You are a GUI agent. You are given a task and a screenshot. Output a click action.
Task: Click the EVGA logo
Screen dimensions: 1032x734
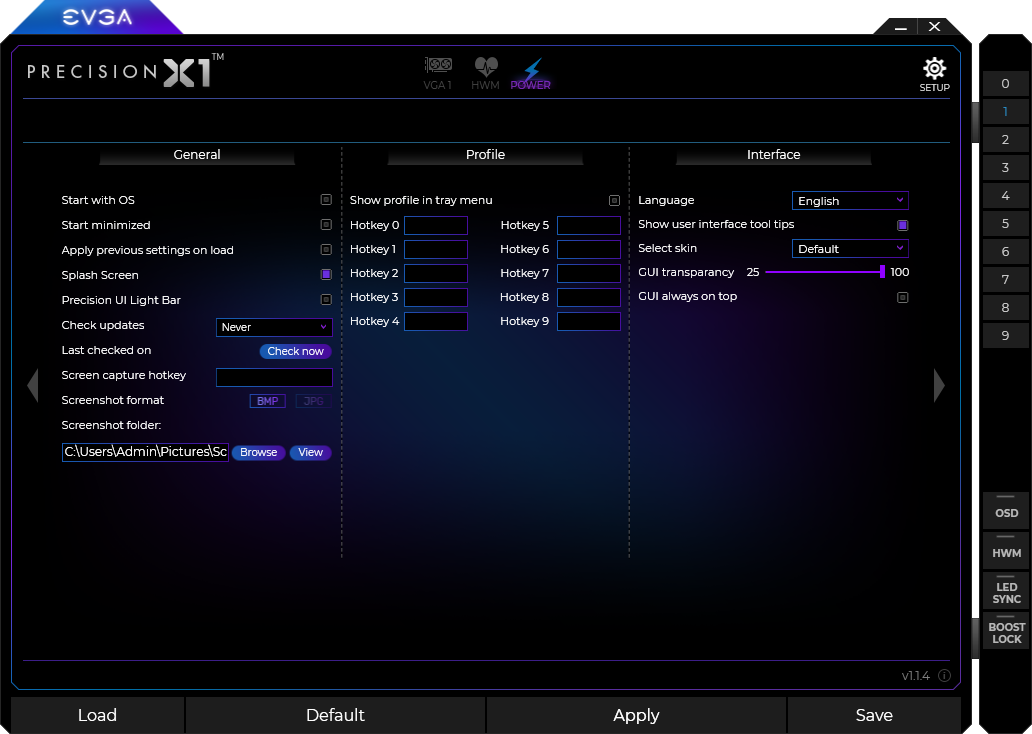(x=97, y=17)
